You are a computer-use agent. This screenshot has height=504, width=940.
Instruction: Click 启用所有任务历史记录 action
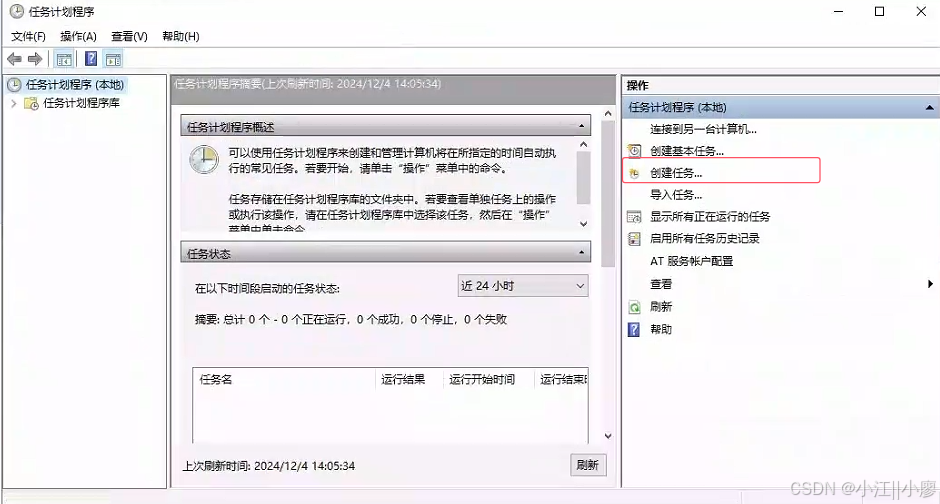click(x=705, y=239)
